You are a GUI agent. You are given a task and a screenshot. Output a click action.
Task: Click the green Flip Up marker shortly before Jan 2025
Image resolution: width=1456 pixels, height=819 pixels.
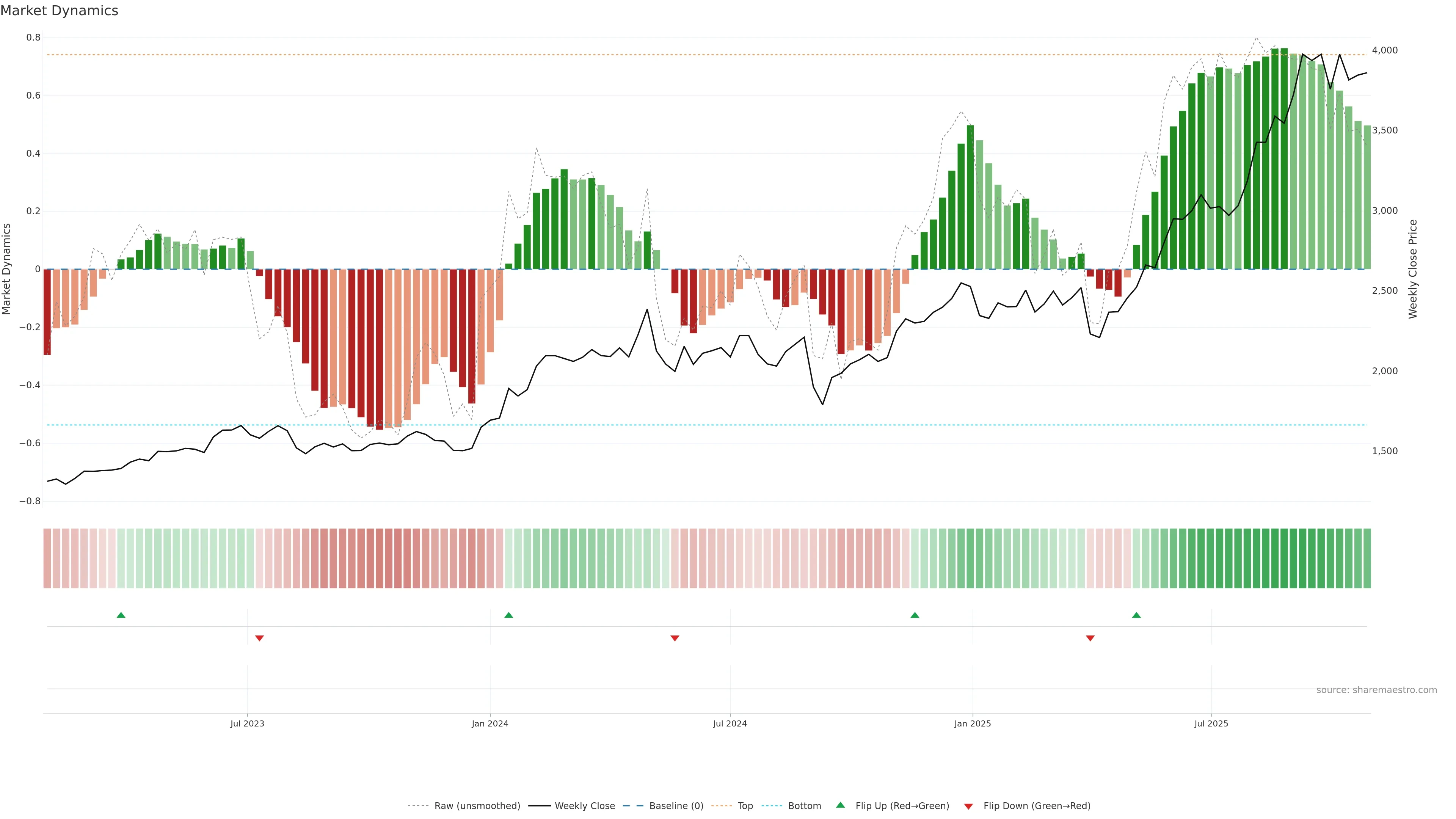click(915, 615)
